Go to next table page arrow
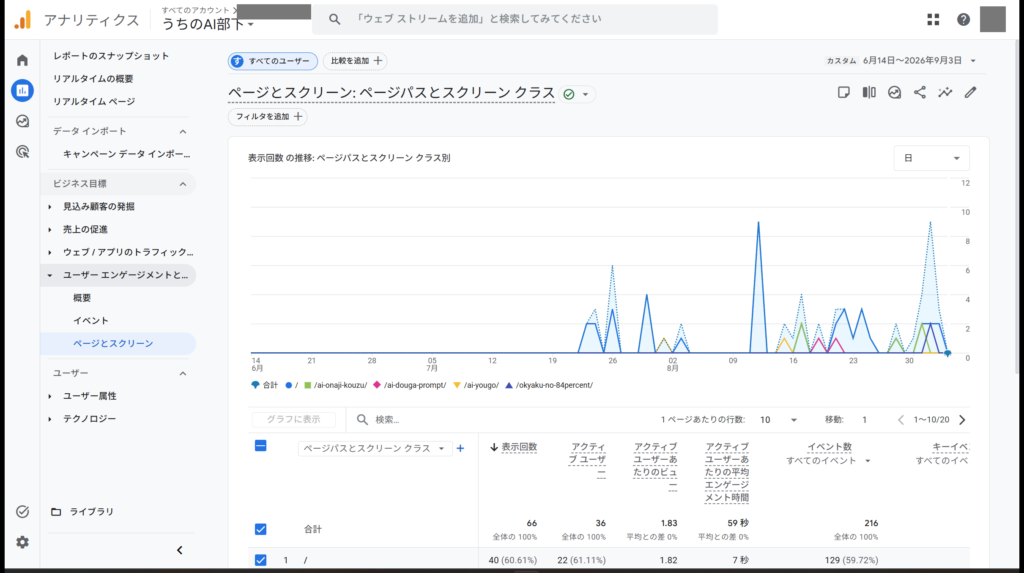1024x573 pixels. 962,419
